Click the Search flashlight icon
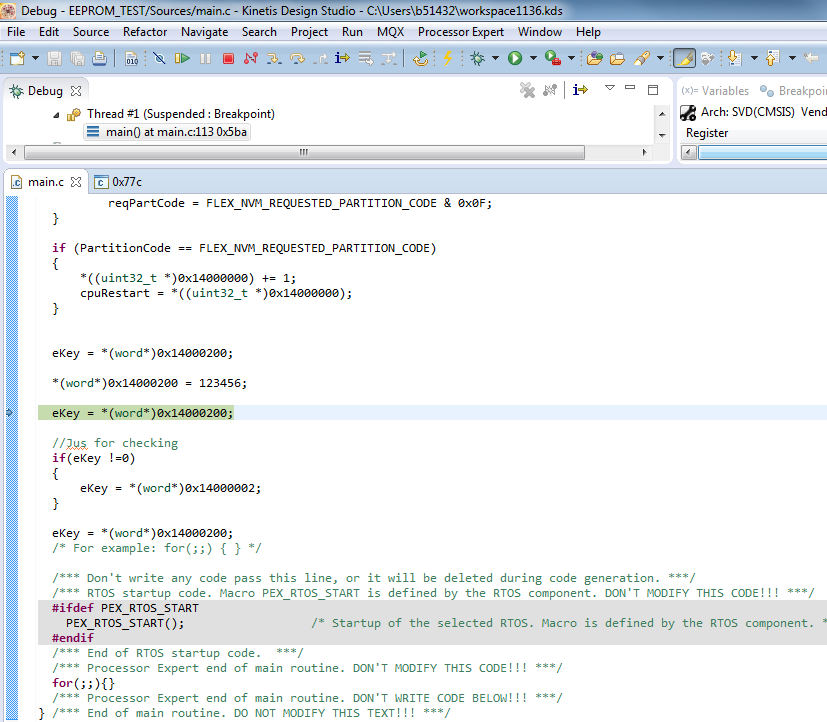 tap(642, 58)
